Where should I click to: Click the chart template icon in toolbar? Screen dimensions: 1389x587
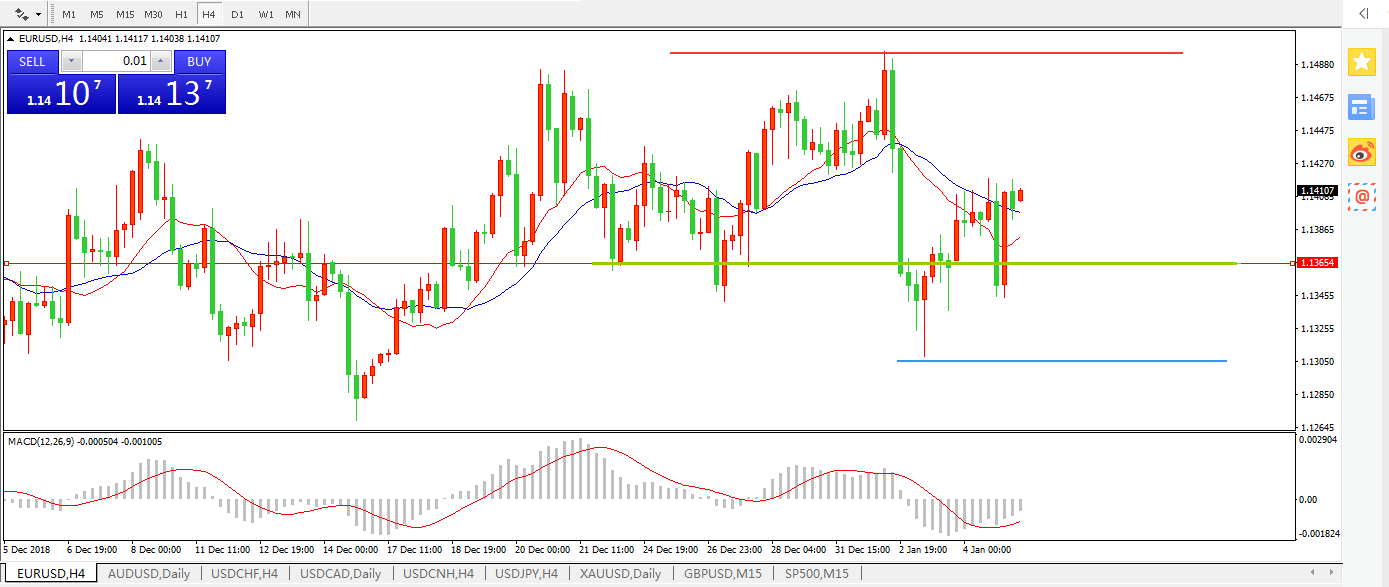(x=21, y=14)
